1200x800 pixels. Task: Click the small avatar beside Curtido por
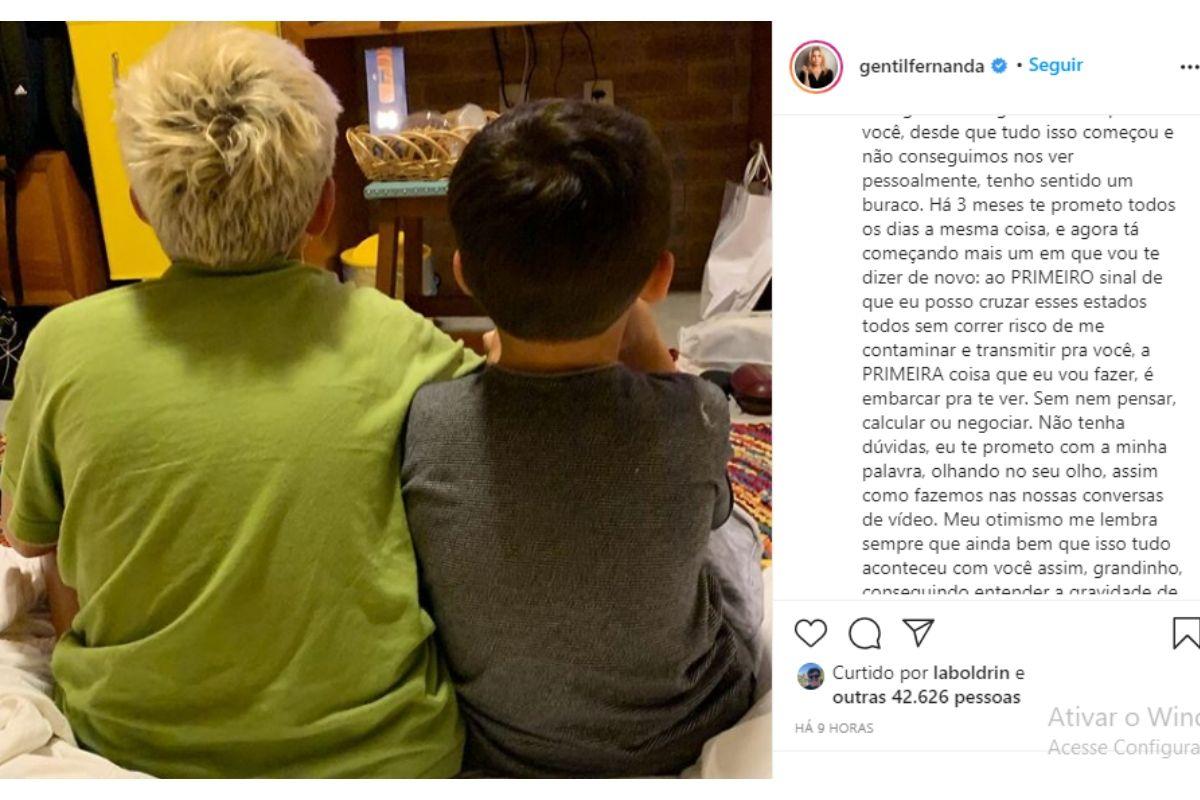coord(810,676)
